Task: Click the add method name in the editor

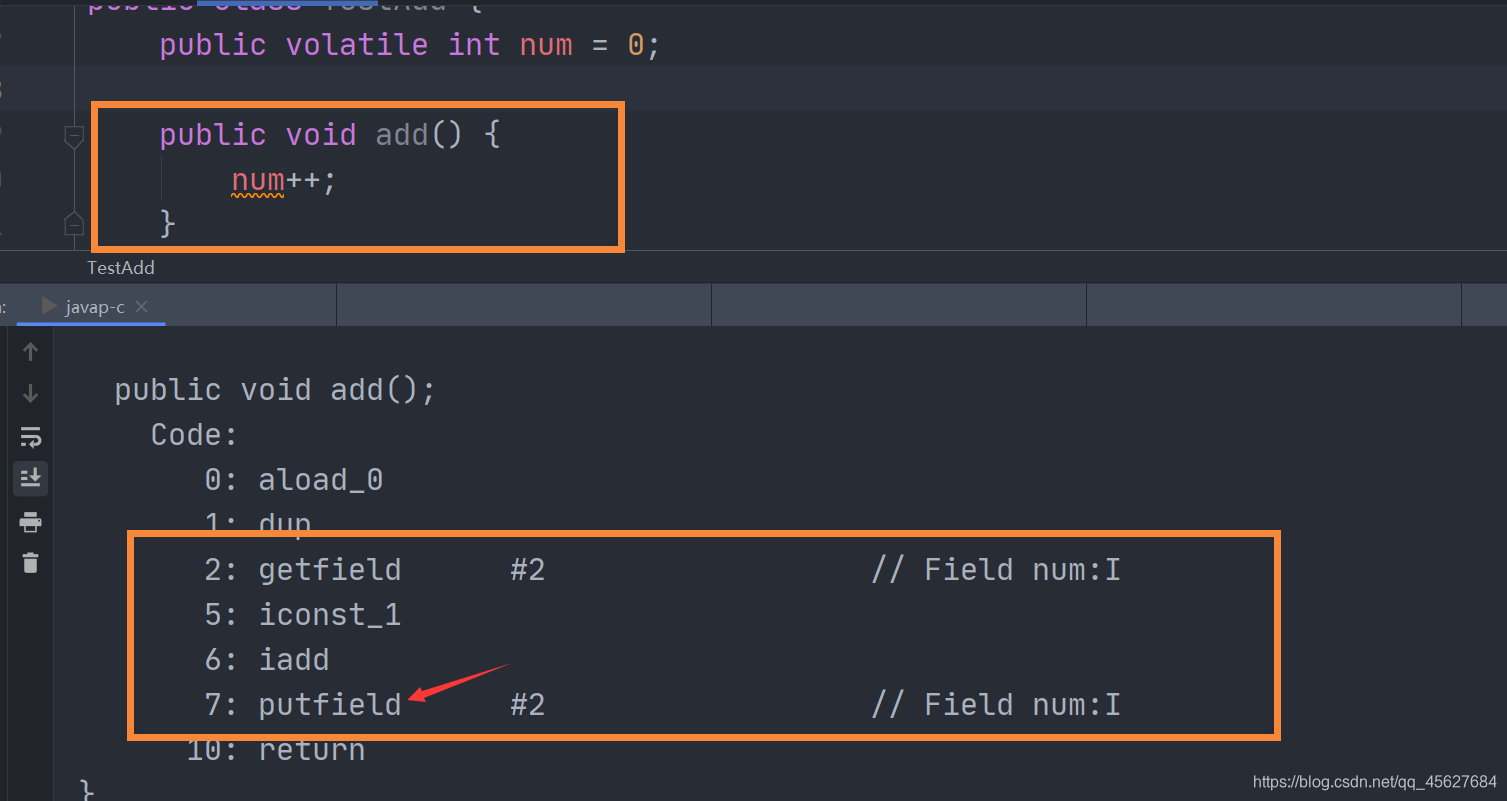Action: coord(402,135)
